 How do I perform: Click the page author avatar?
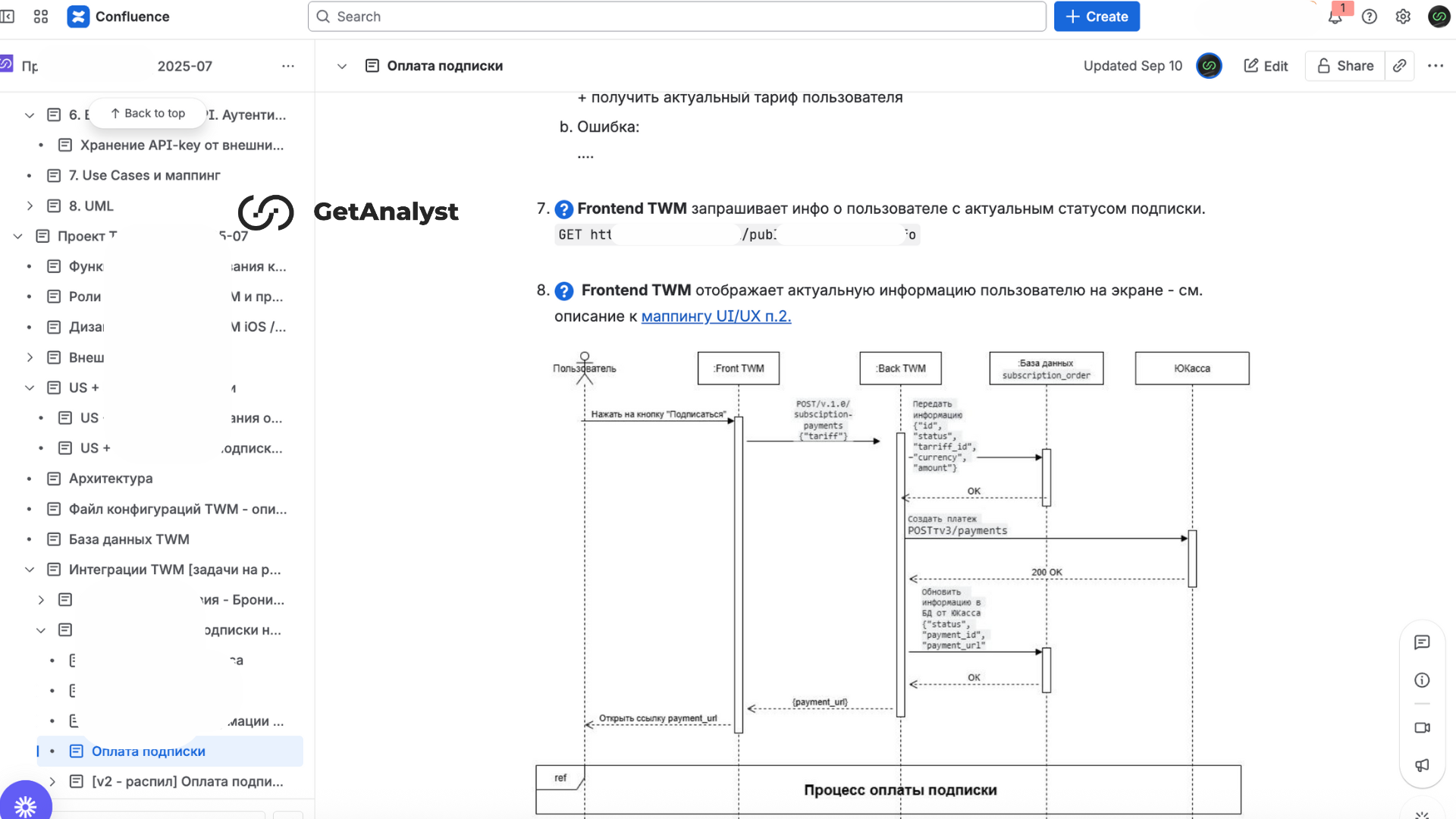[x=1209, y=66]
